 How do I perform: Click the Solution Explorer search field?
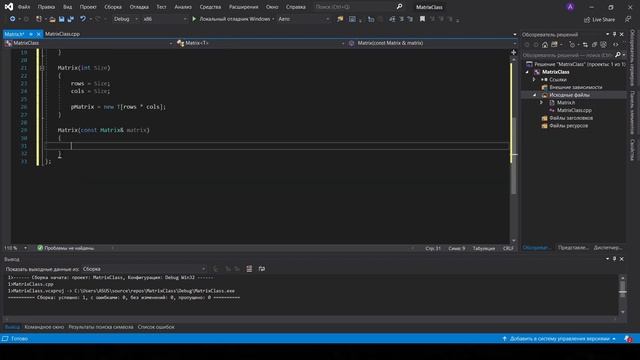click(x=568, y=55)
